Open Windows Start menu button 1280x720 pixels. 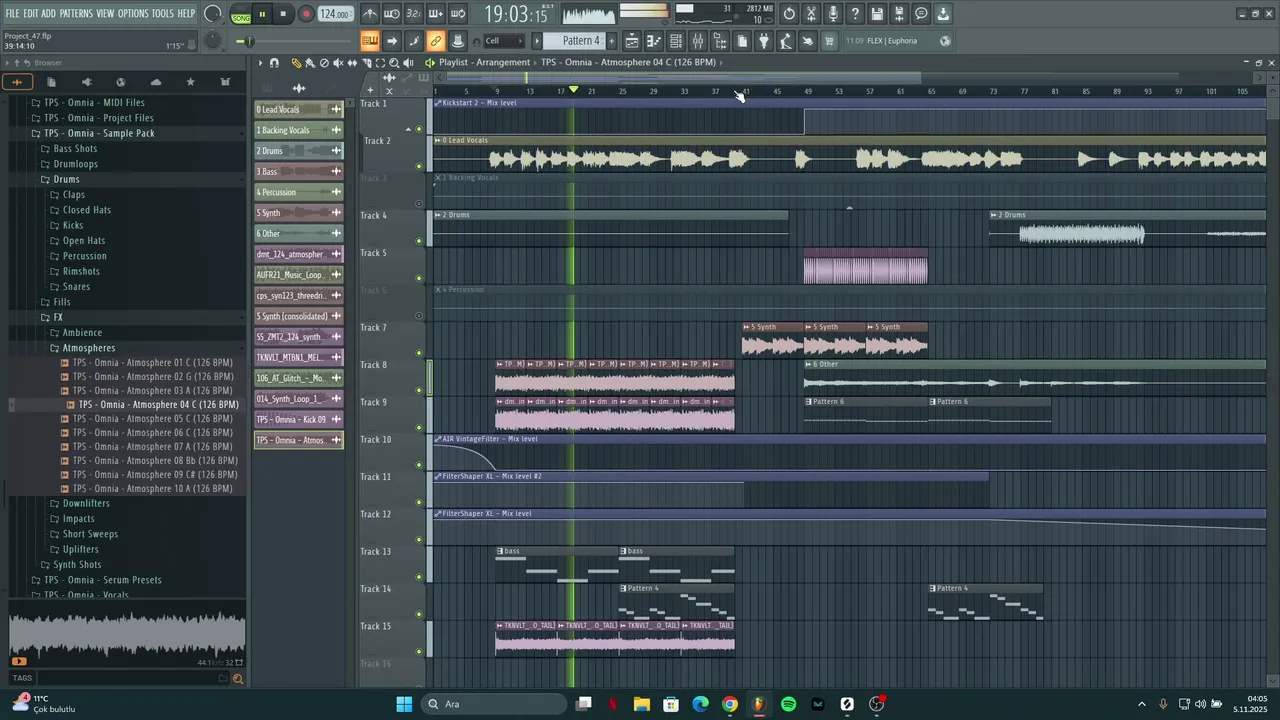pyautogui.click(x=404, y=704)
